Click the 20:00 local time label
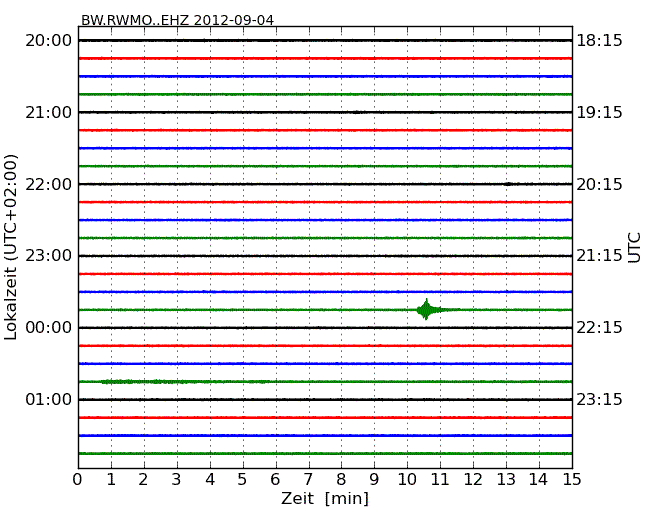Viewport: 650px width, 520px height. click(49, 41)
